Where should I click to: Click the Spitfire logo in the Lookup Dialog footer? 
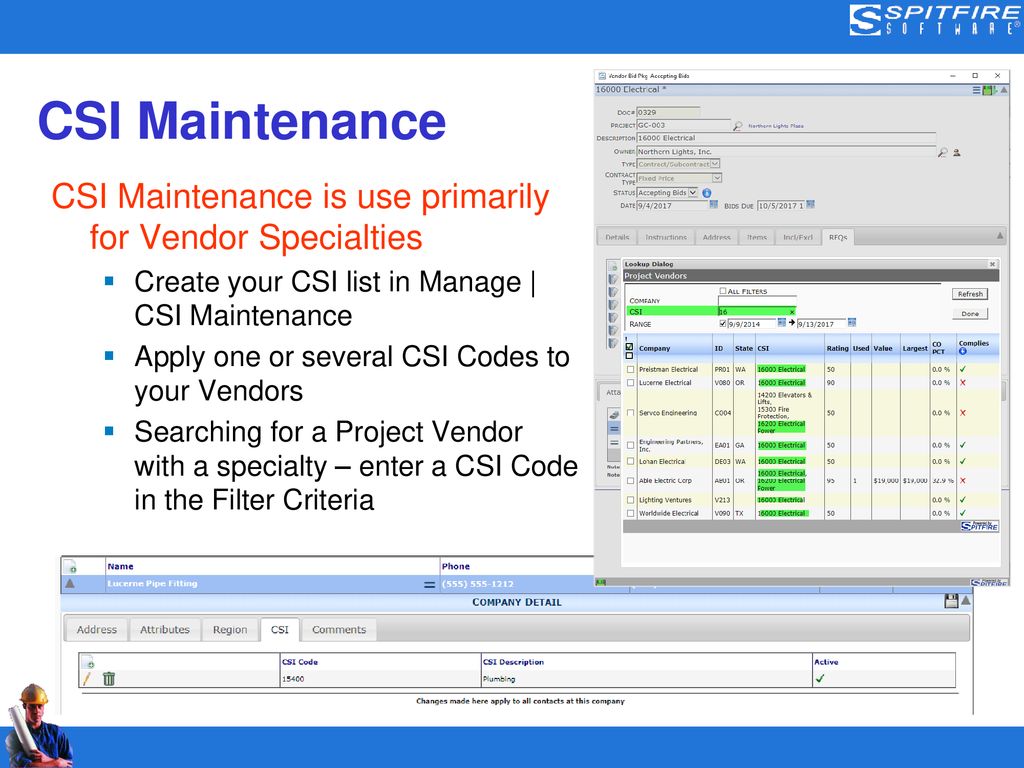pos(980,526)
